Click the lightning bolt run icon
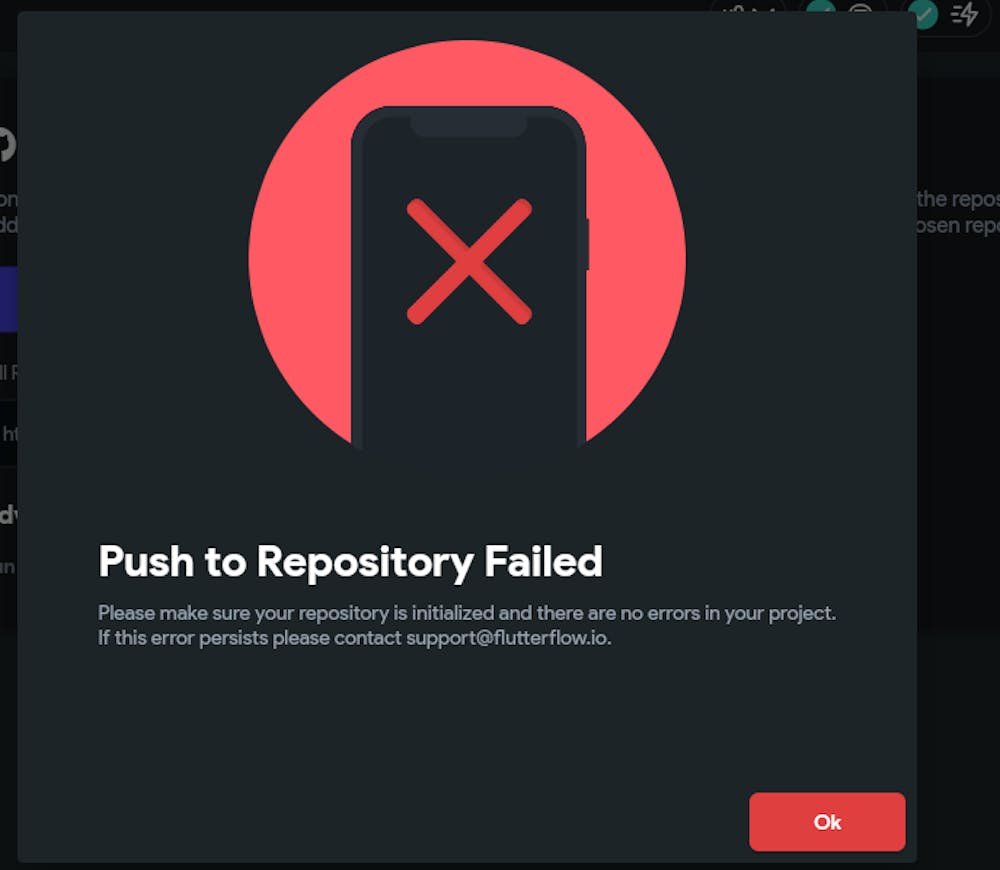Screen dimensions: 1000x870 click(x=964, y=13)
